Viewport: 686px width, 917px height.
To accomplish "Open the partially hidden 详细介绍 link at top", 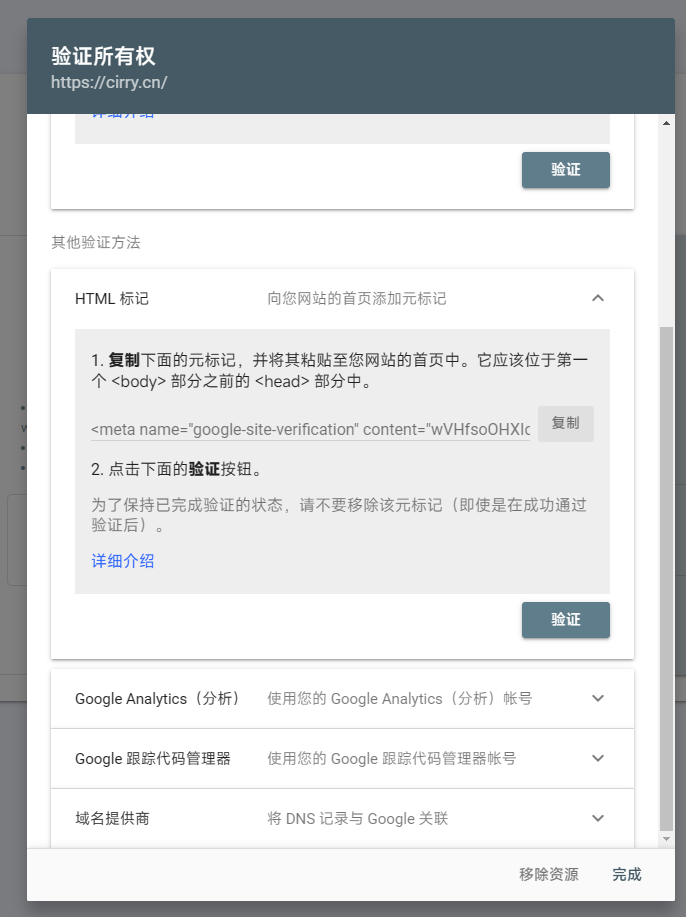I will tap(123, 116).
